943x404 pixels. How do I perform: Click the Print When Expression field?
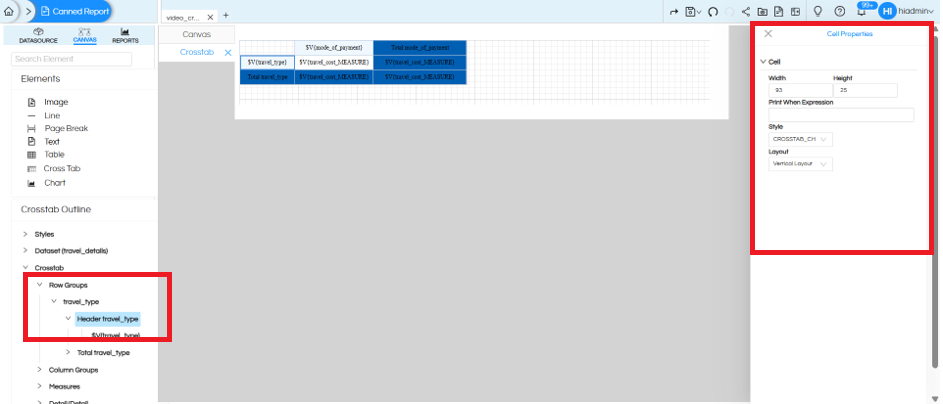point(841,115)
